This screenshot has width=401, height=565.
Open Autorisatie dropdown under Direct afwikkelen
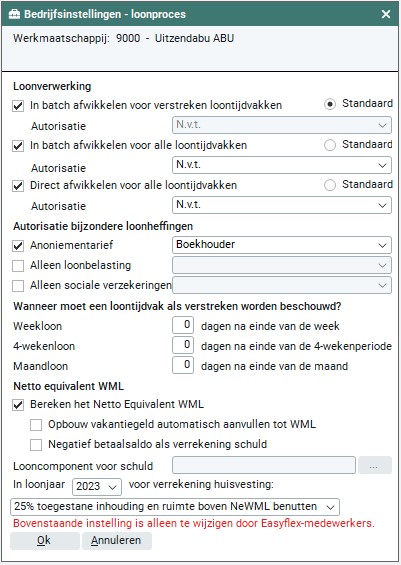[x=282, y=205]
